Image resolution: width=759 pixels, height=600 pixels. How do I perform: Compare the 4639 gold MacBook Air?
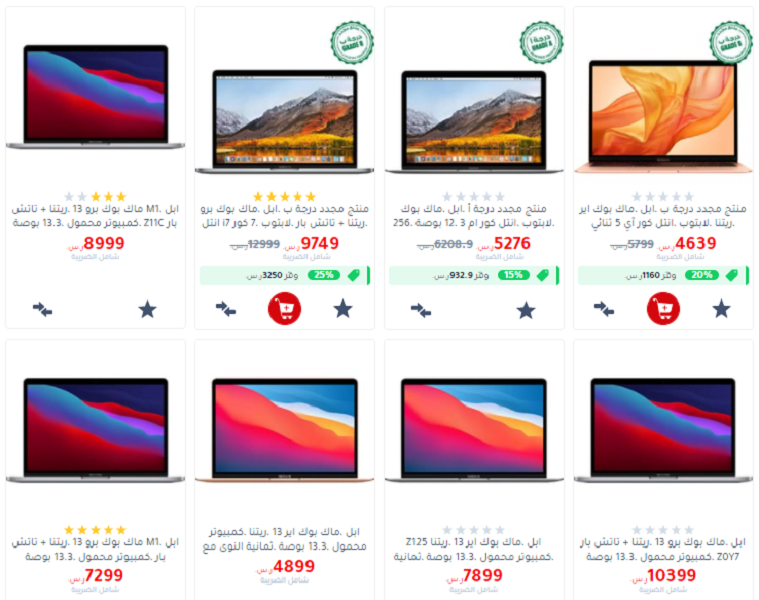pyautogui.click(x=604, y=309)
